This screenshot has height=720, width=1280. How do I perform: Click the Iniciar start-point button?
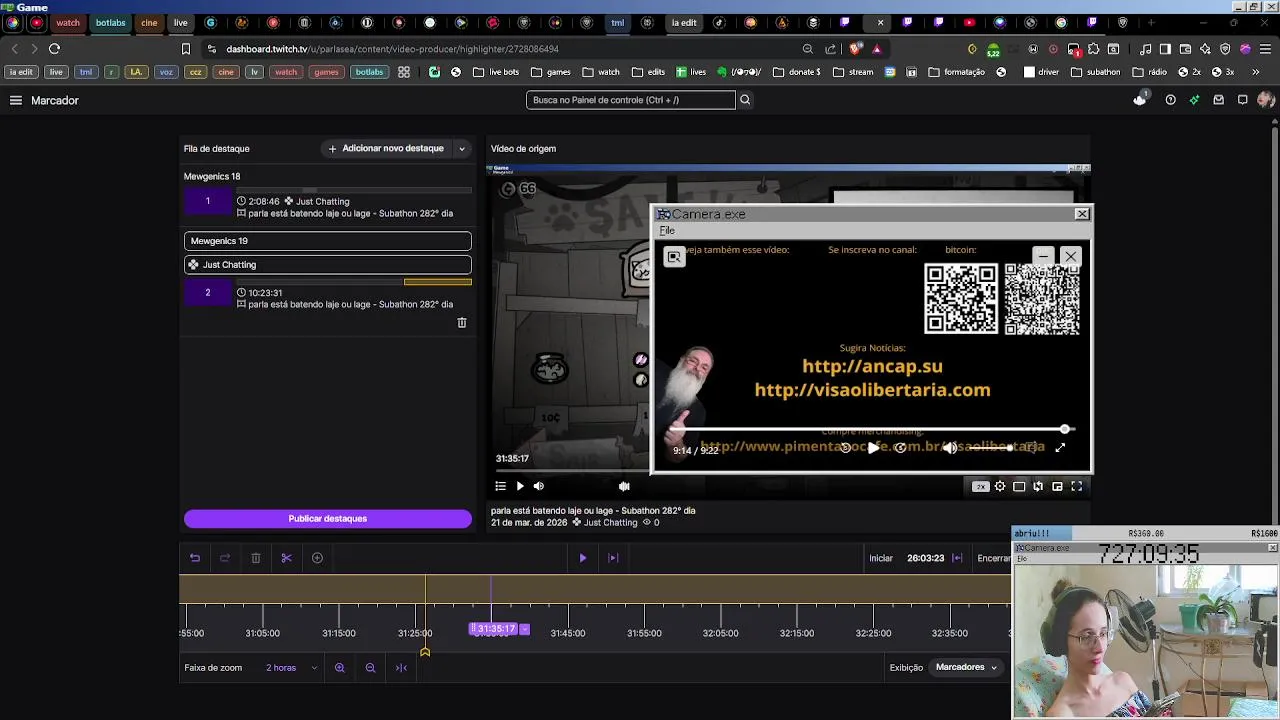pos(881,558)
